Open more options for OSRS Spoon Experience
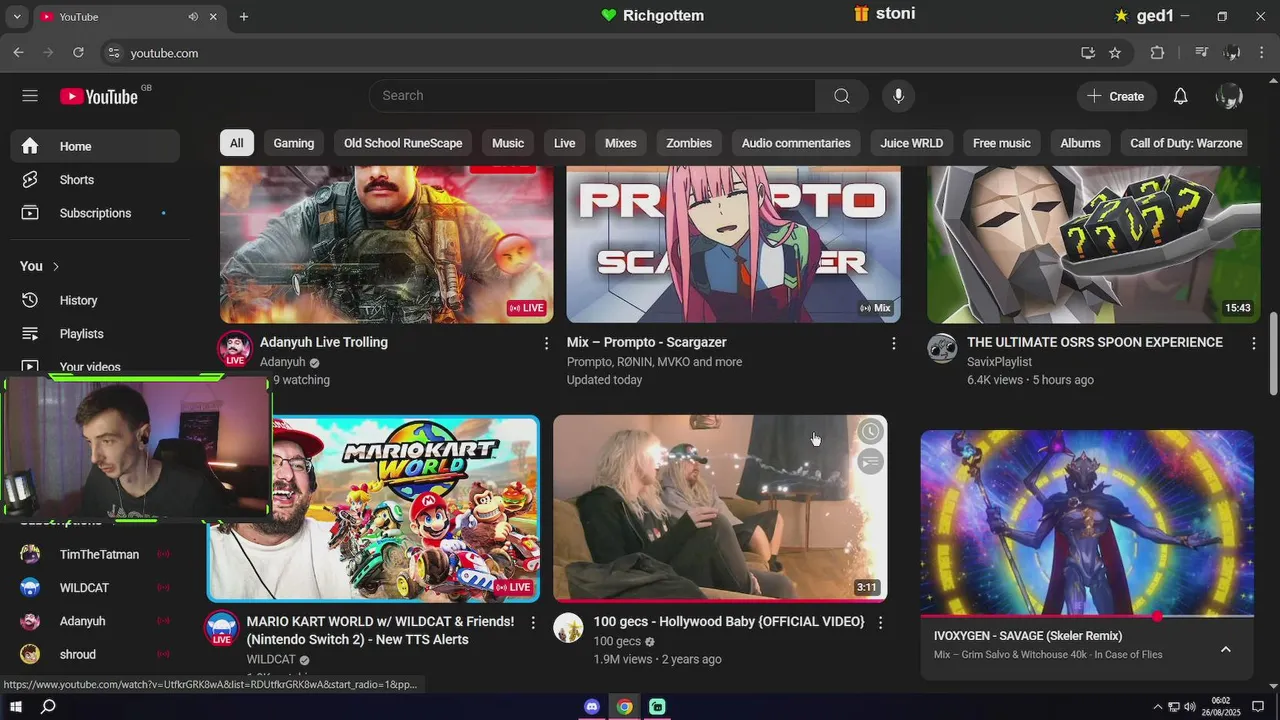Image resolution: width=1280 pixels, height=720 pixels. point(1254,343)
